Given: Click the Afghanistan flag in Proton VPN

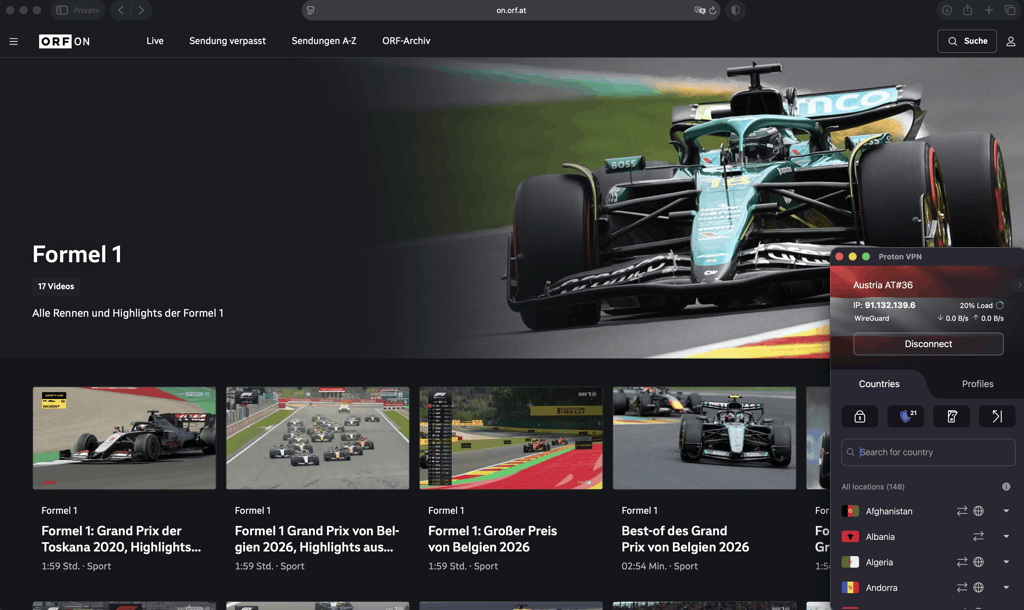Looking at the screenshot, I should point(850,511).
